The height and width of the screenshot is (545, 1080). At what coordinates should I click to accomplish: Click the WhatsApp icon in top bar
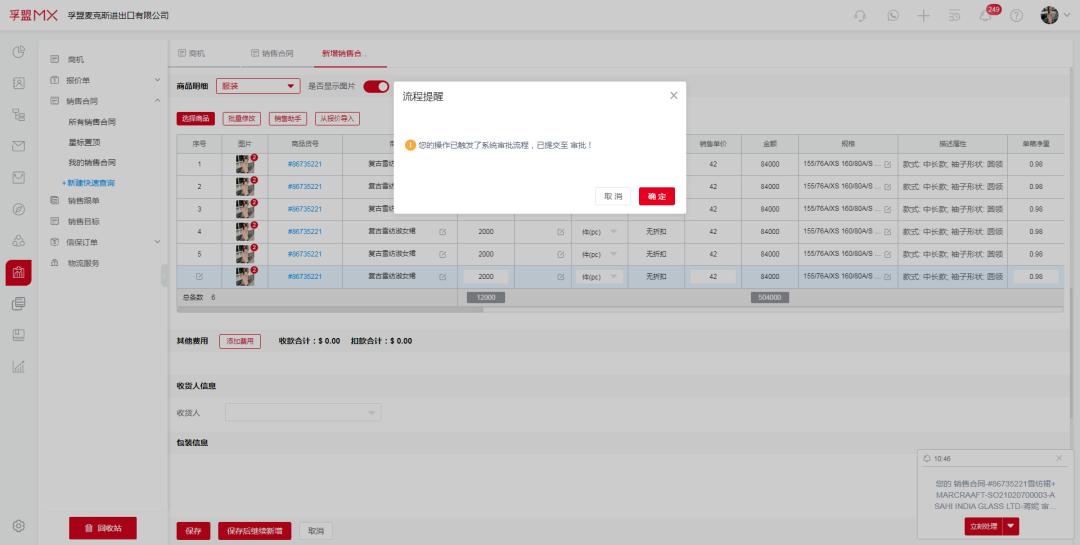tap(892, 15)
